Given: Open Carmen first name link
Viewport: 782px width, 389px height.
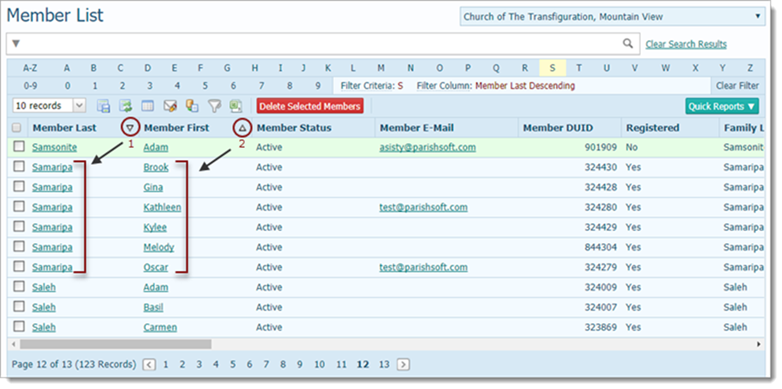Looking at the screenshot, I should coord(160,327).
